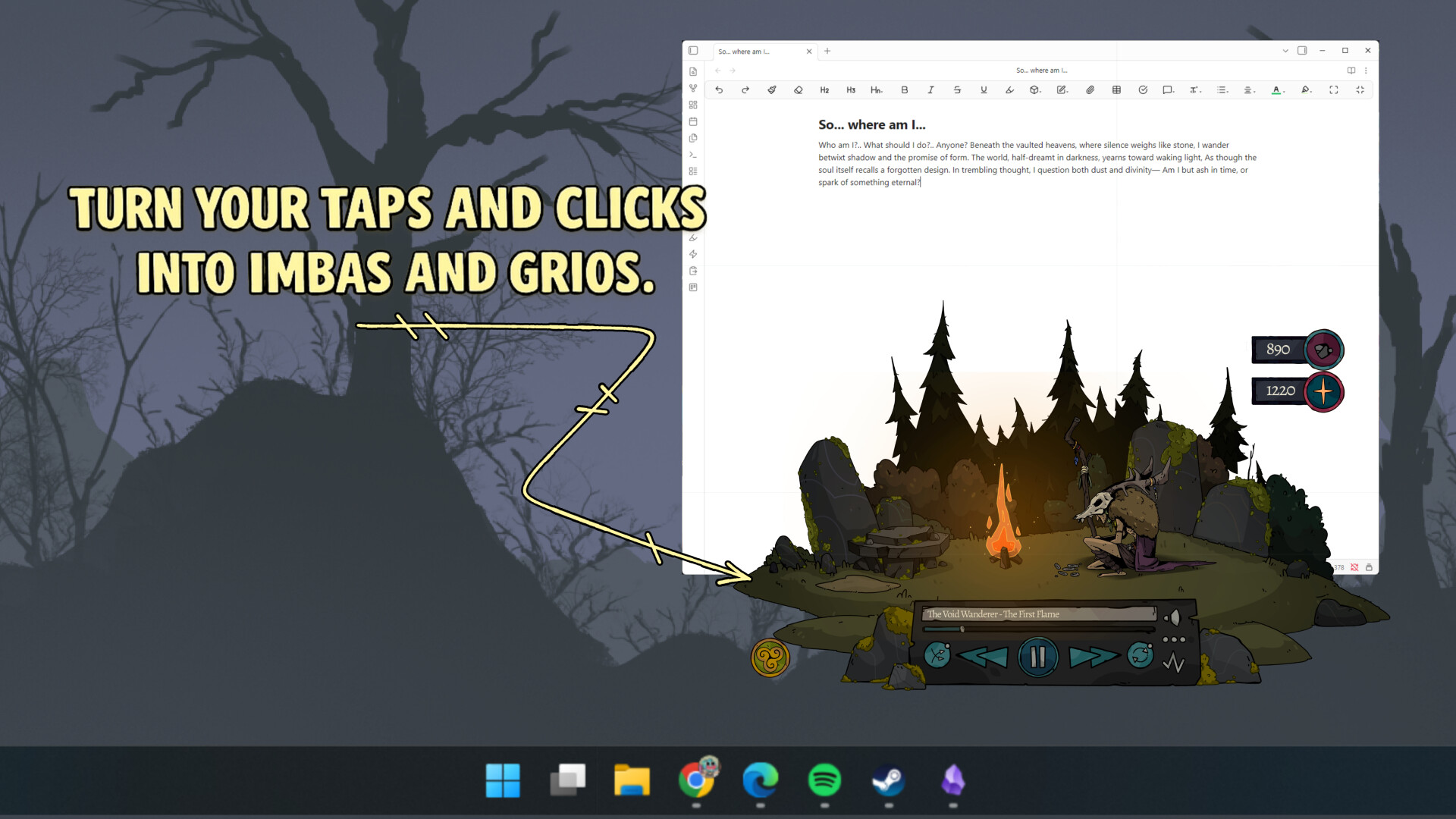
Task: Insert a table from the editor toolbar
Action: (1116, 89)
